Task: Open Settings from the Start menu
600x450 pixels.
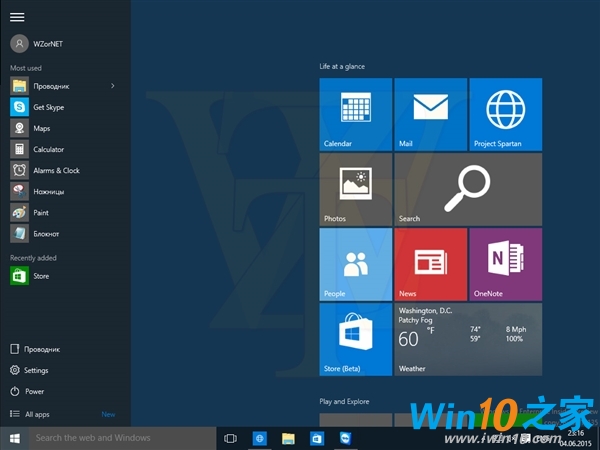Action: [x=36, y=370]
